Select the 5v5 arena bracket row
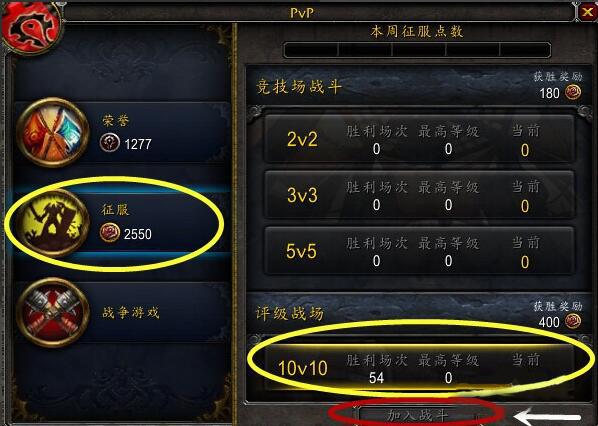 (419, 251)
